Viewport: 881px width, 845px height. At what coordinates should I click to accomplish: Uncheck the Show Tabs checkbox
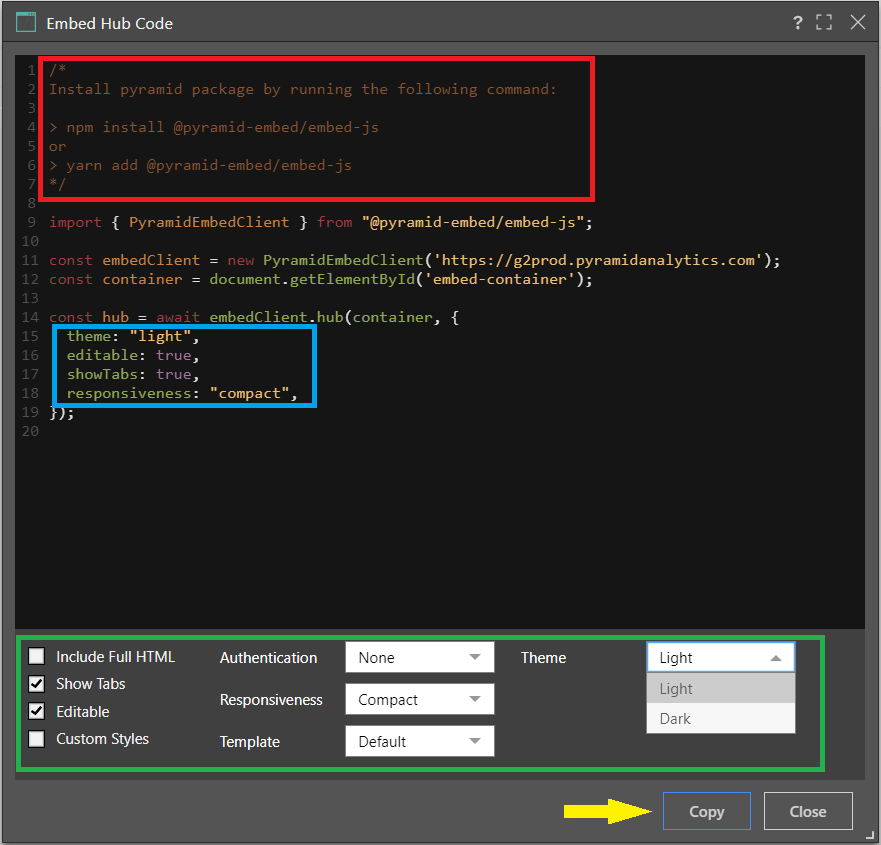[x=37, y=684]
